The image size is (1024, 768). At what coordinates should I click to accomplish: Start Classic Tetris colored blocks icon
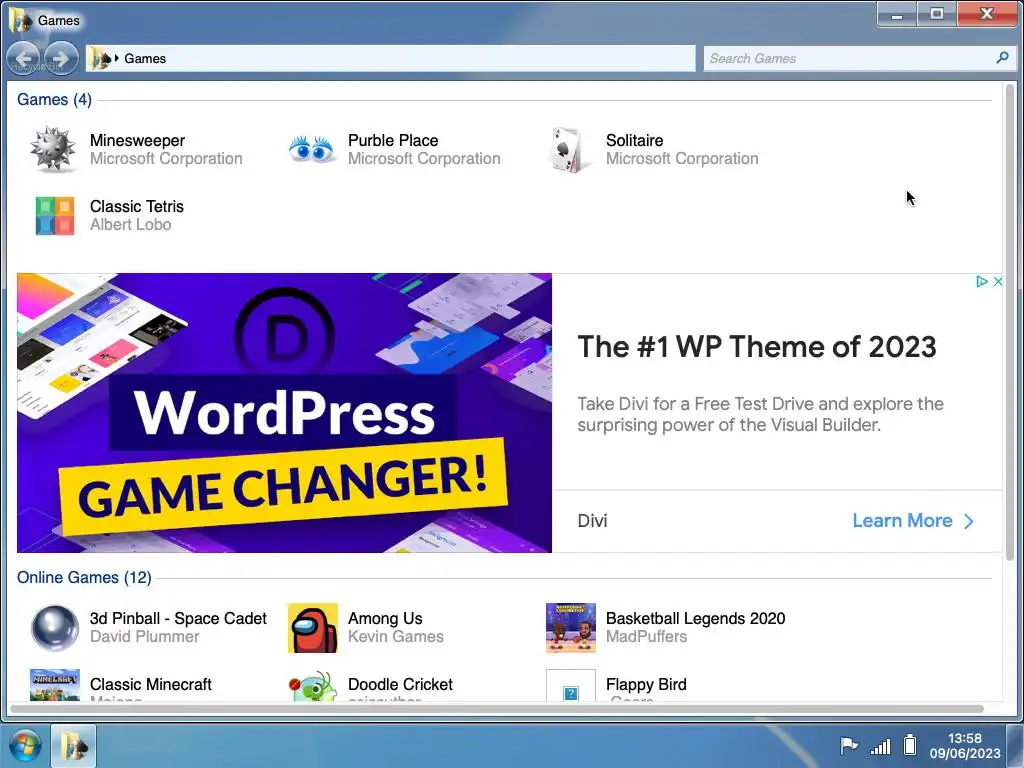(x=55, y=216)
